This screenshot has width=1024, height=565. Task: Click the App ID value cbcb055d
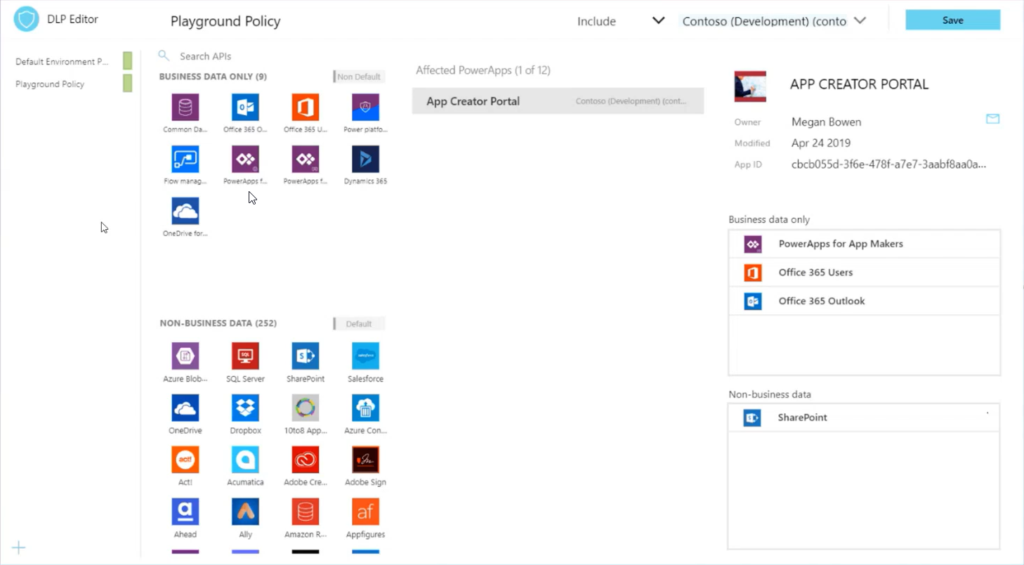889,164
